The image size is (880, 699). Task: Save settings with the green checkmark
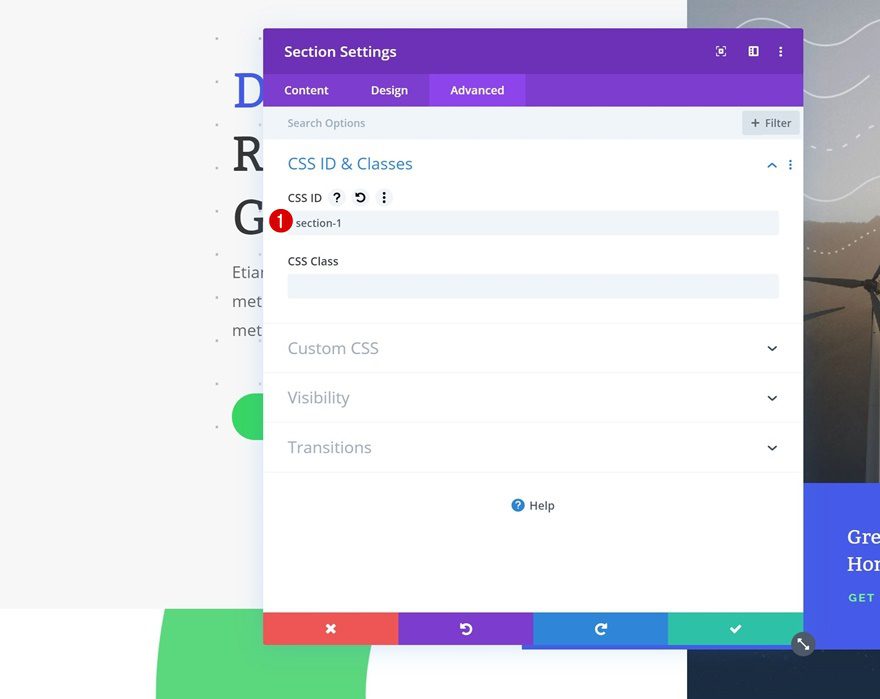pos(735,629)
